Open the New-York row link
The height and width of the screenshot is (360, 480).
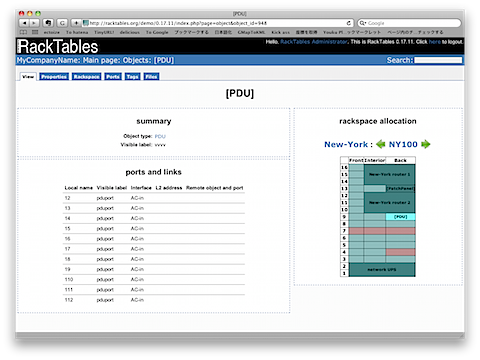coord(346,144)
